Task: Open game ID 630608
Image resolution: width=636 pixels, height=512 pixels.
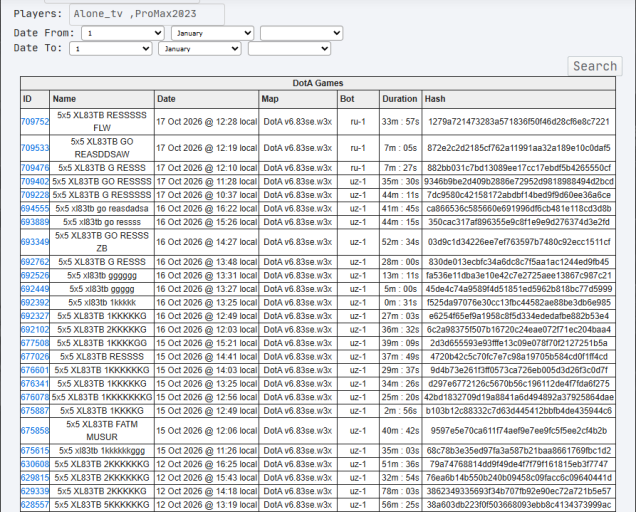Action: 35,464
